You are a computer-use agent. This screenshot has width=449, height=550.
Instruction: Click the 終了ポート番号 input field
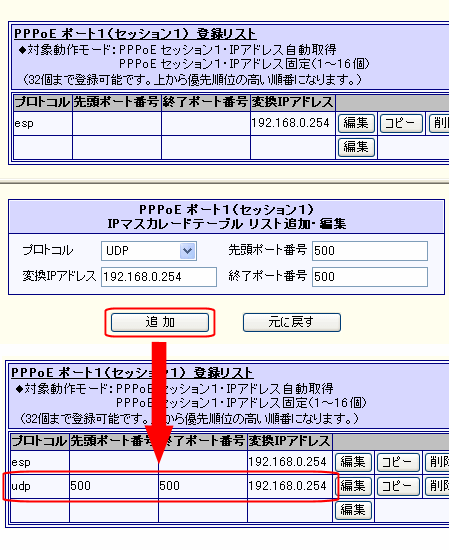[x=370, y=277]
